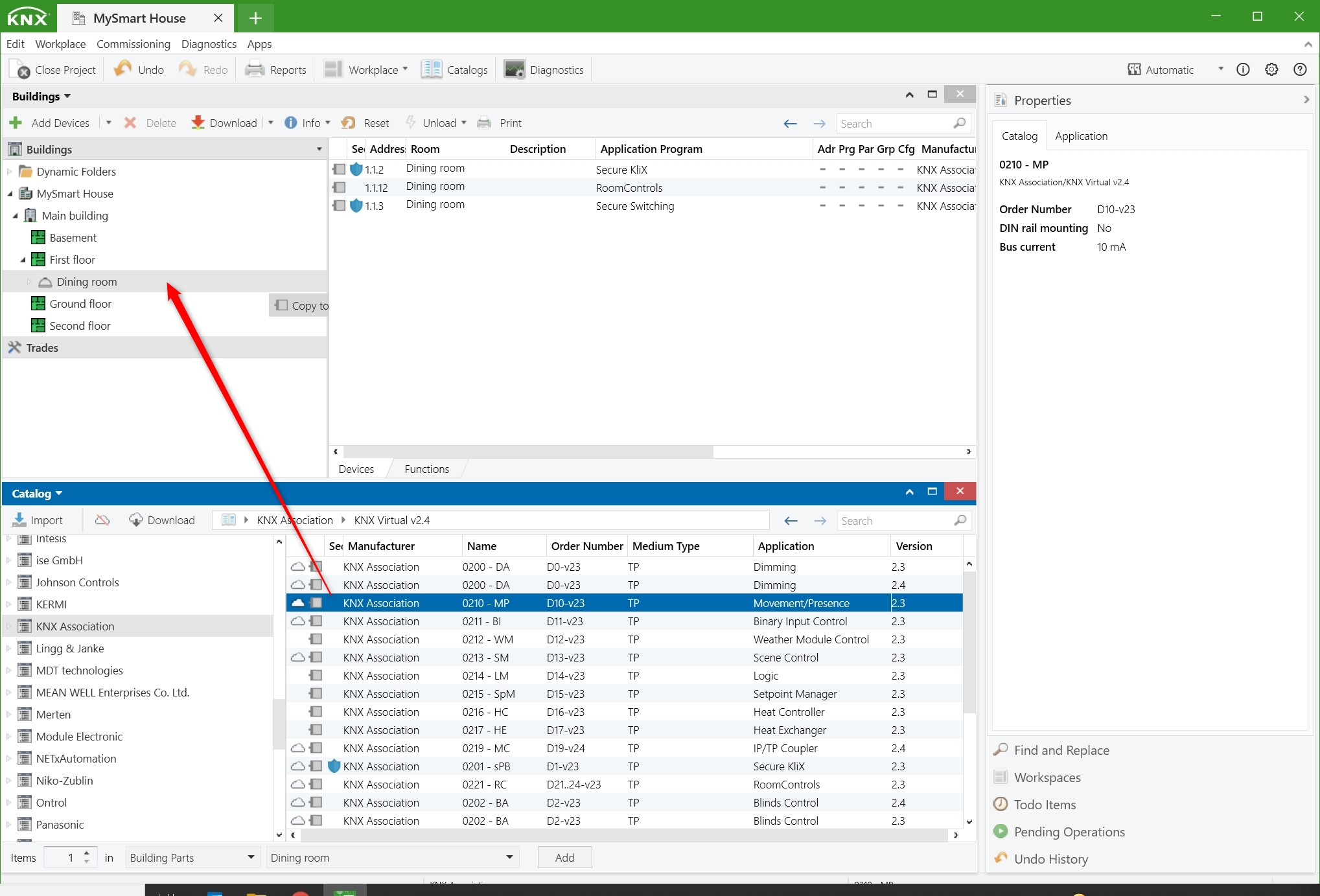Viewport: 1320px width, 896px height.
Task: Collapse the Main building node
Action: pos(16,215)
